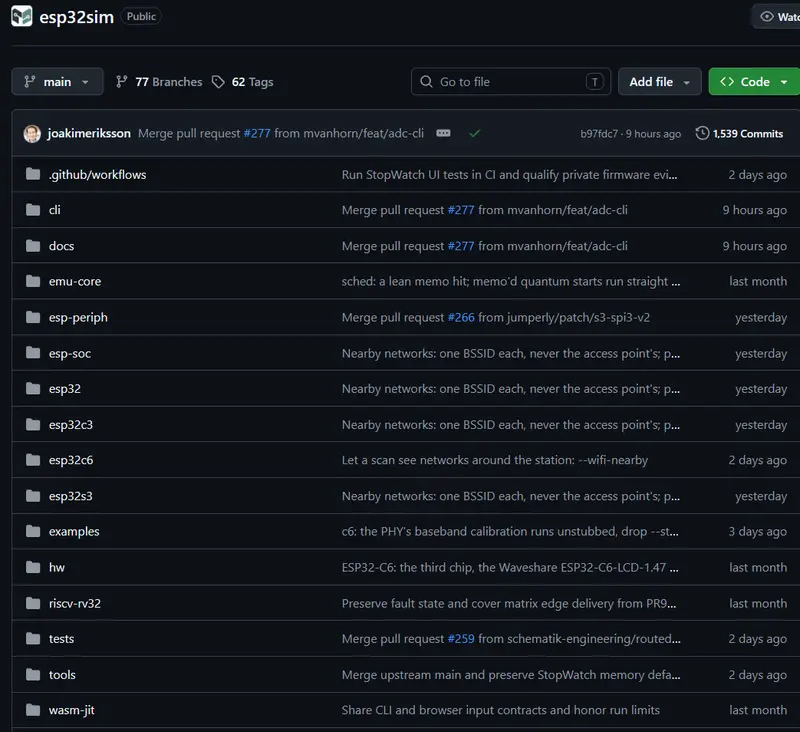The height and width of the screenshot is (732, 800).
Task: Open the wasm-jit folder name
Action: (72, 710)
